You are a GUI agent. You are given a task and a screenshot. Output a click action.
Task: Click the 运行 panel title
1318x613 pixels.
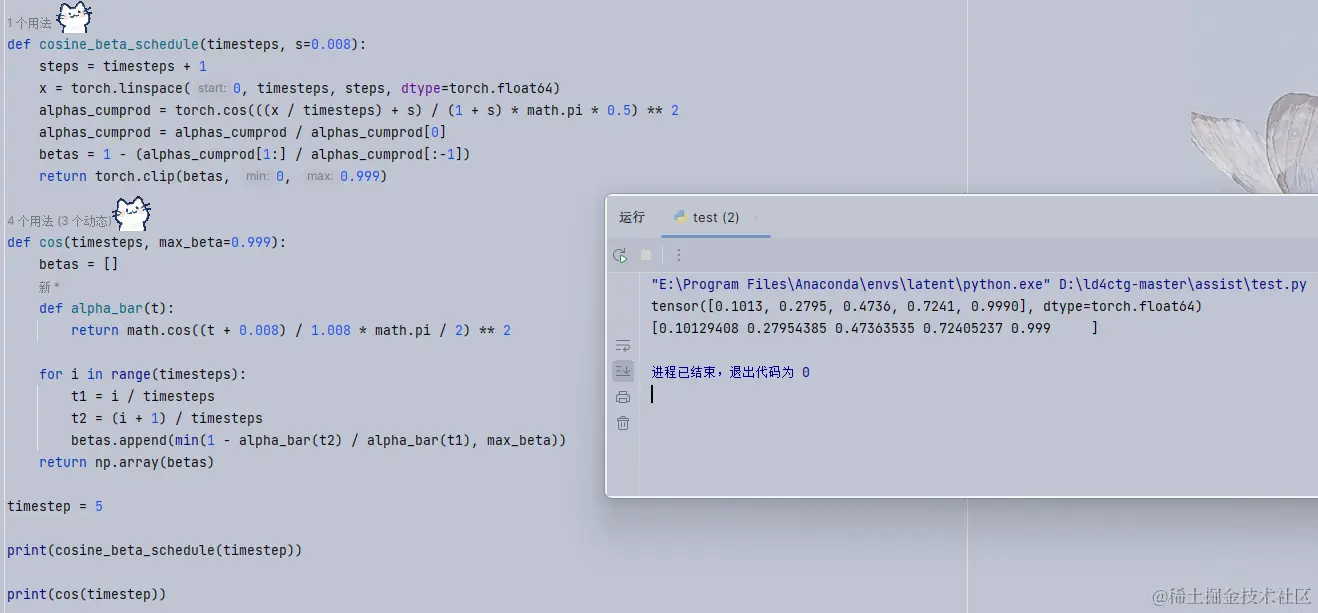click(x=632, y=217)
